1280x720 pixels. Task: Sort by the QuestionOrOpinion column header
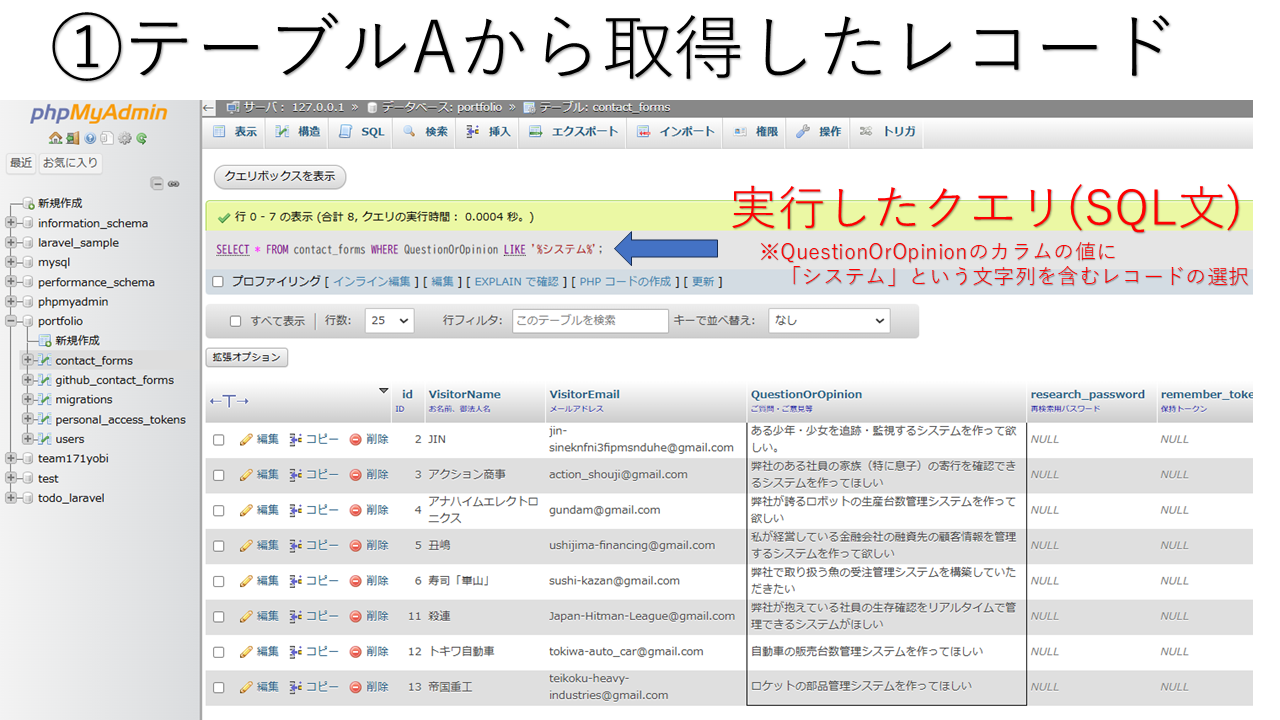(x=806, y=394)
